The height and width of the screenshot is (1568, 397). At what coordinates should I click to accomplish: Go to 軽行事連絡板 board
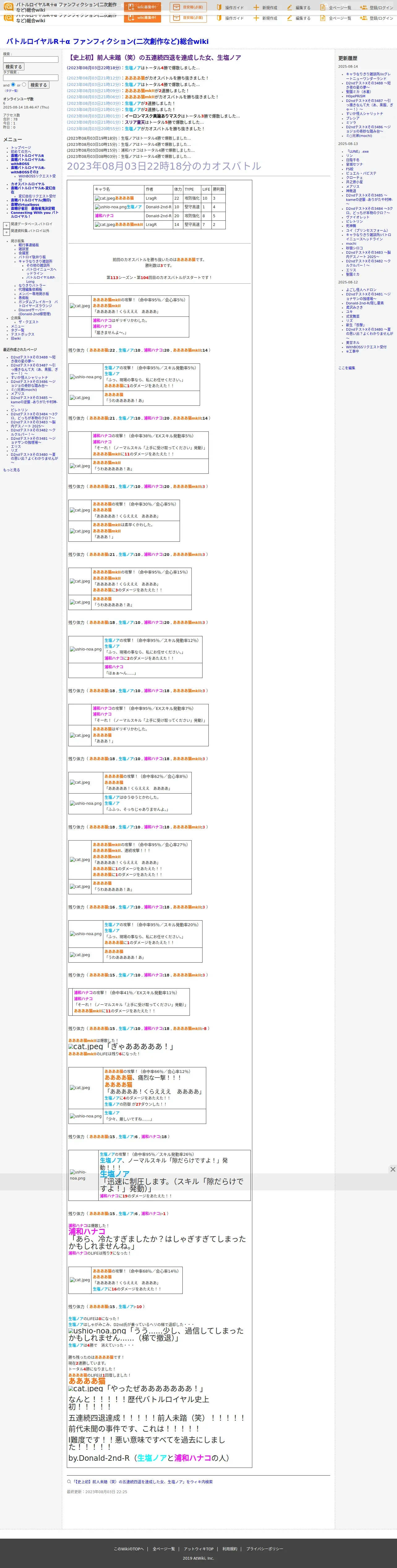29,245
